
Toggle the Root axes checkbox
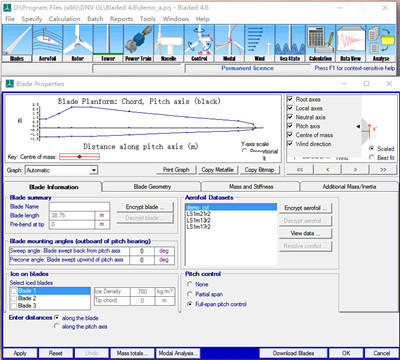(x=290, y=99)
